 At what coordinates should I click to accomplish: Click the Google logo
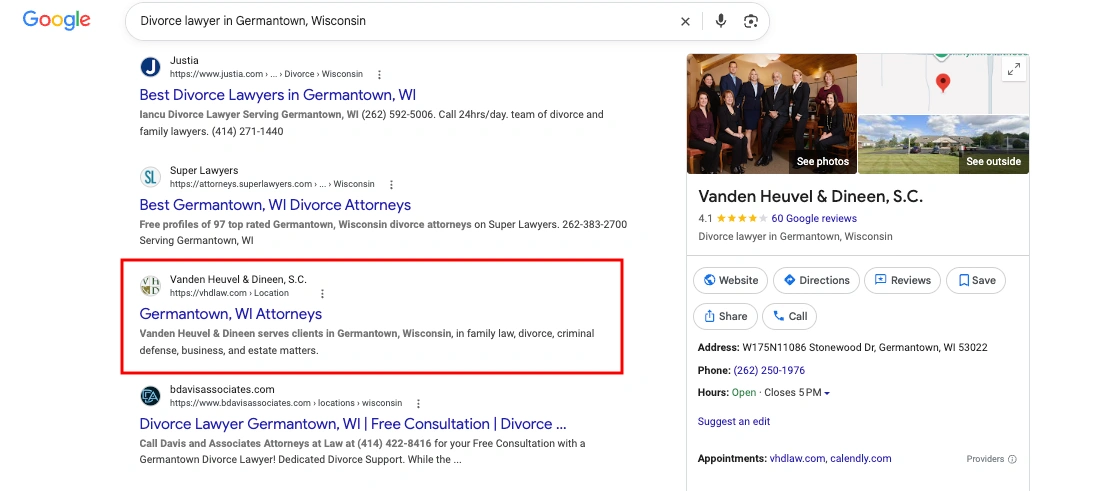click(57, 20)
